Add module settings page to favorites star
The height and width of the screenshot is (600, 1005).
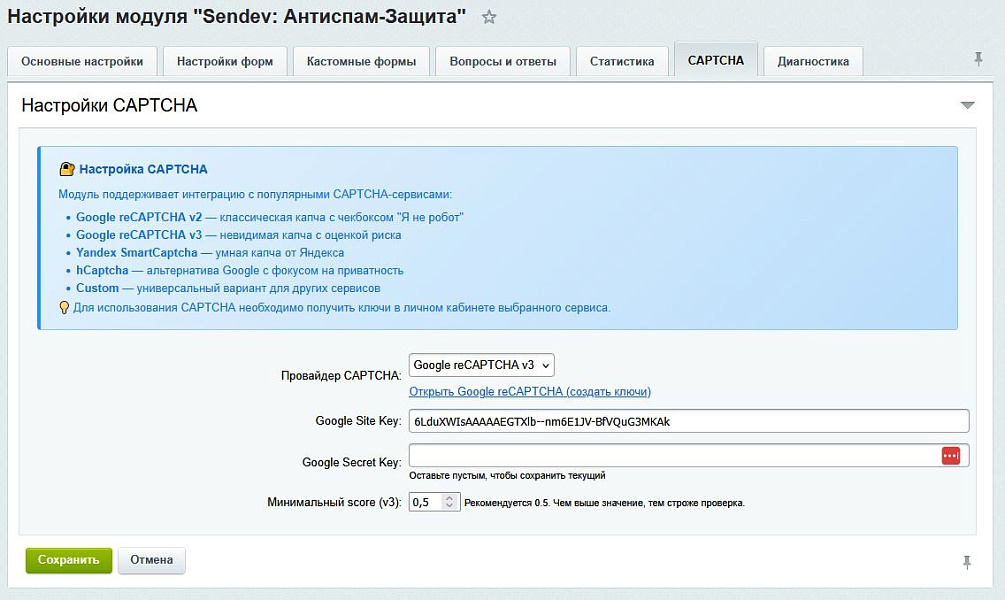click(488, 18)
